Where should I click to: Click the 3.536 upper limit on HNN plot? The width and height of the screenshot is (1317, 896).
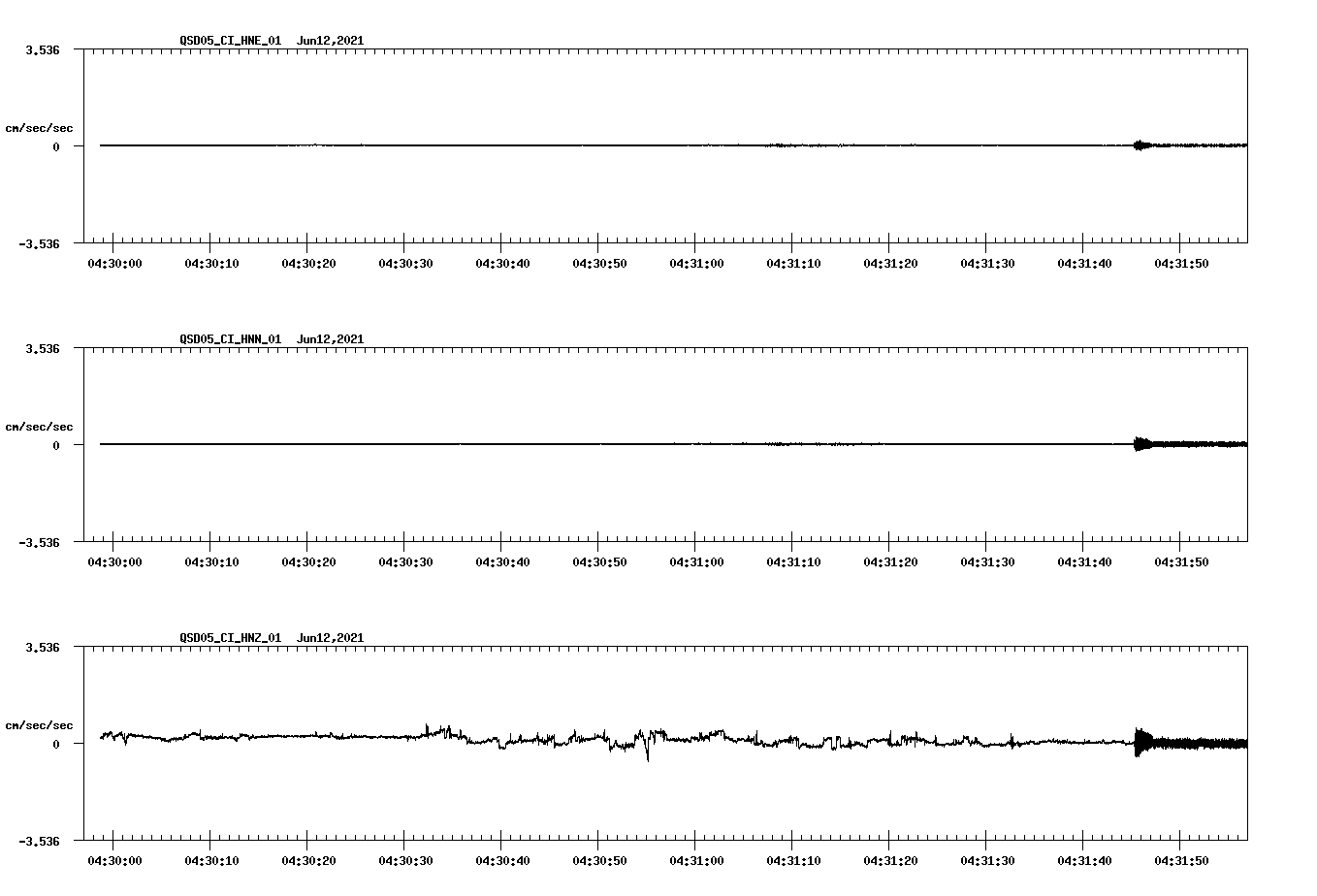[43, 348]
